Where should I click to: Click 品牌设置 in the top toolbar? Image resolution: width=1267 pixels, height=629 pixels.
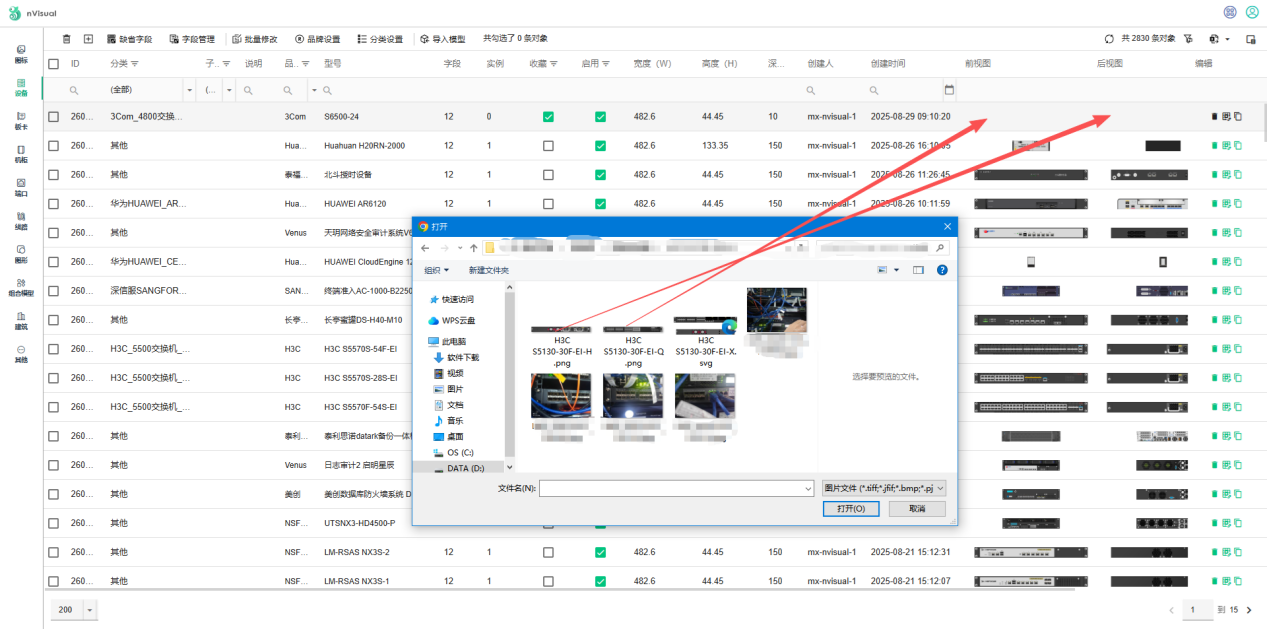[x=317, y=39]
